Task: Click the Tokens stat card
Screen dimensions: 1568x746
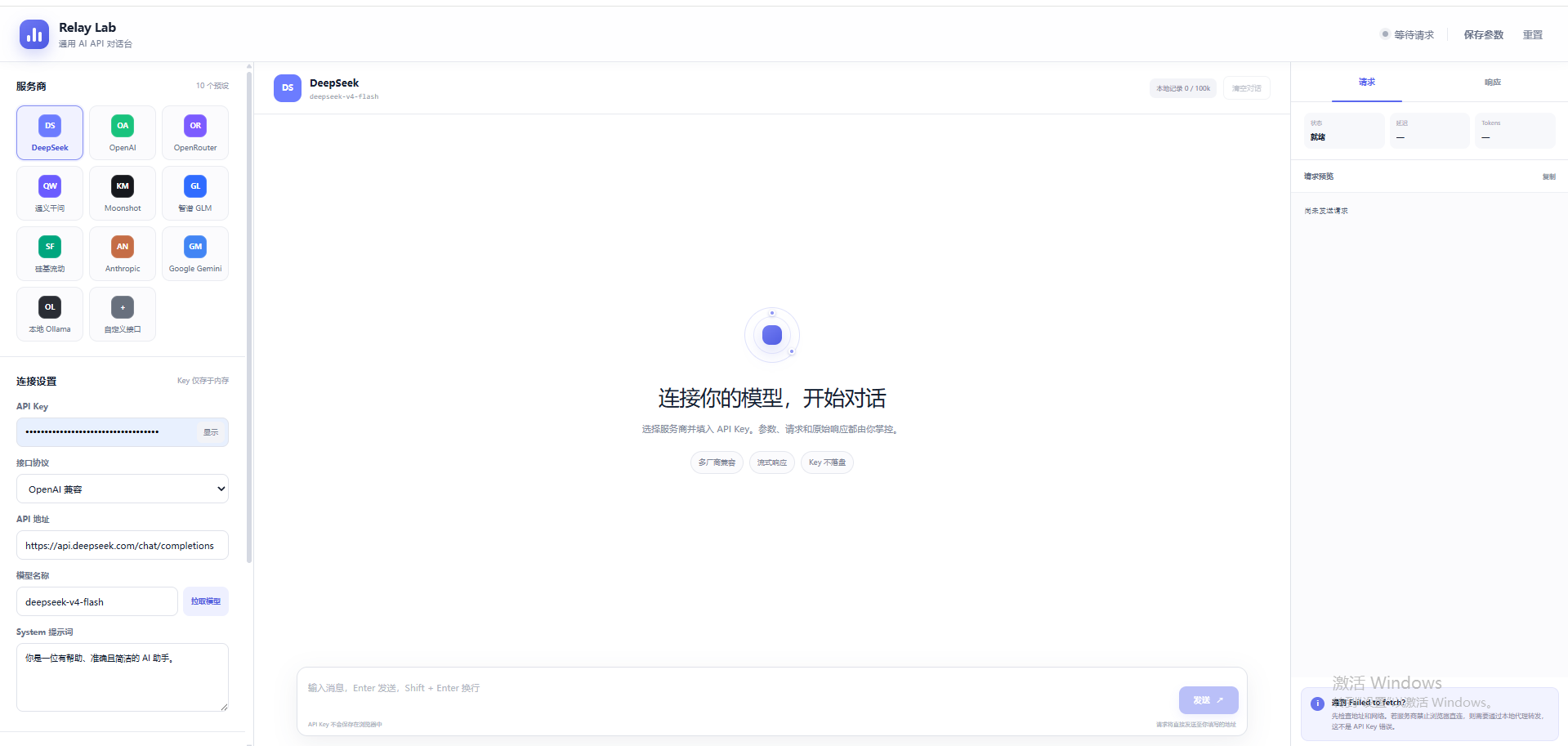Action: tap(1516, 131)
